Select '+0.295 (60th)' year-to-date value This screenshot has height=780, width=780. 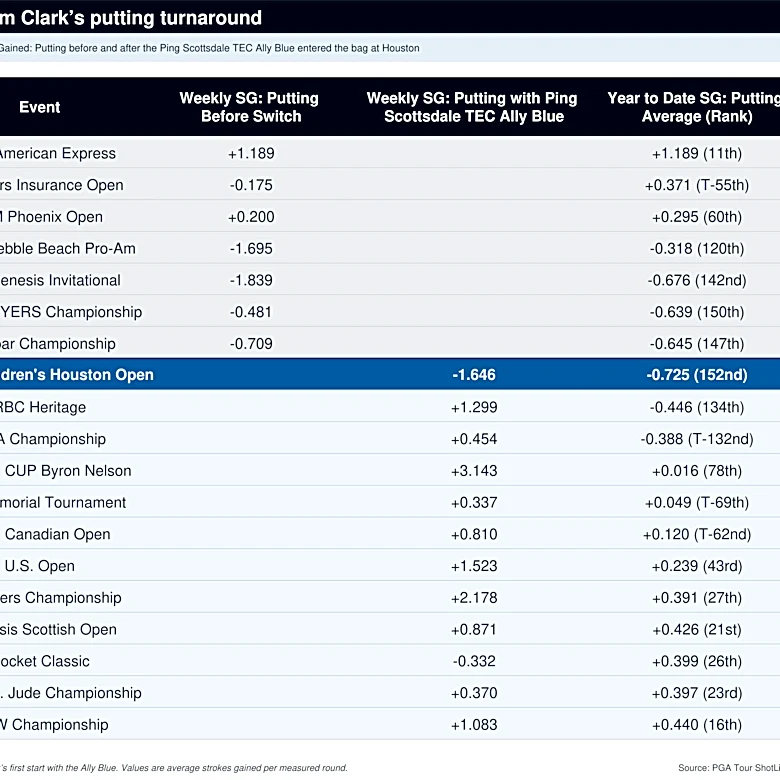697,217
